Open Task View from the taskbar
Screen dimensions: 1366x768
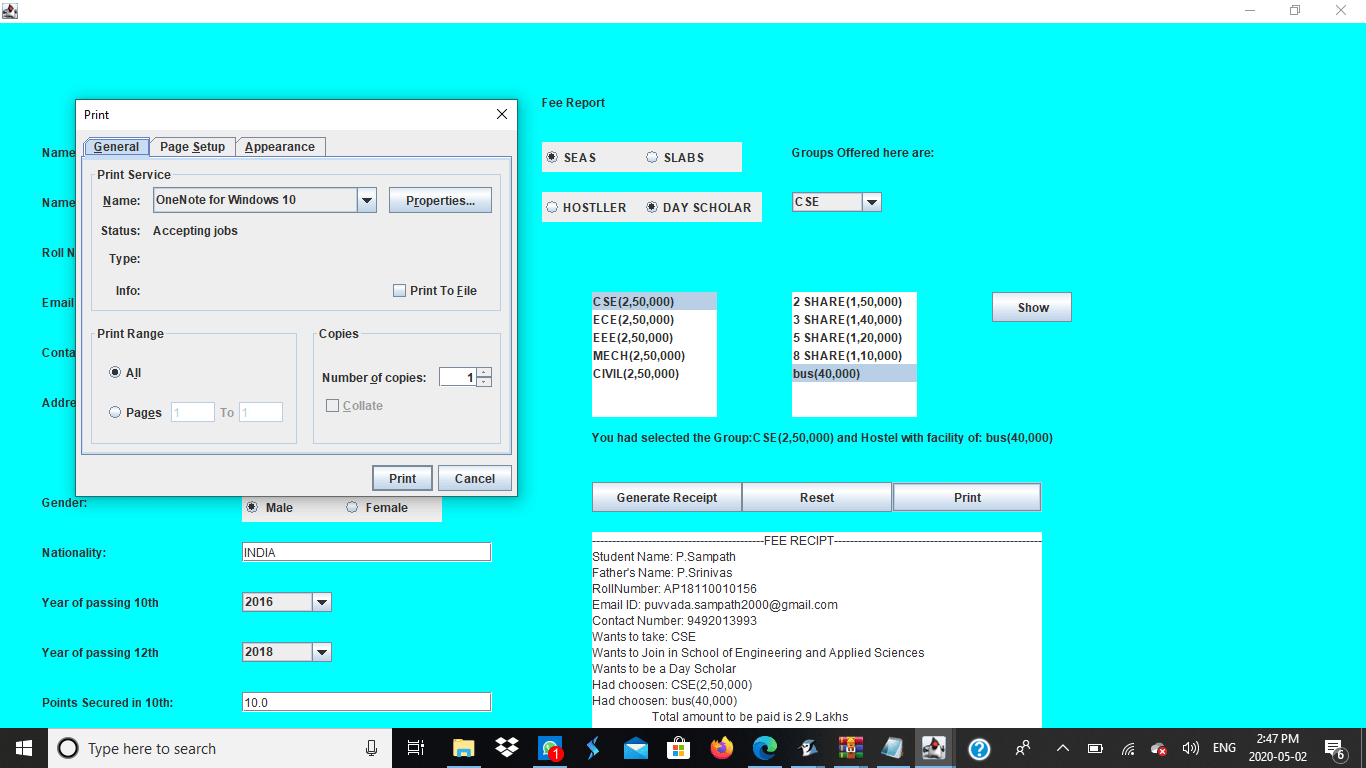click(415, 747)
